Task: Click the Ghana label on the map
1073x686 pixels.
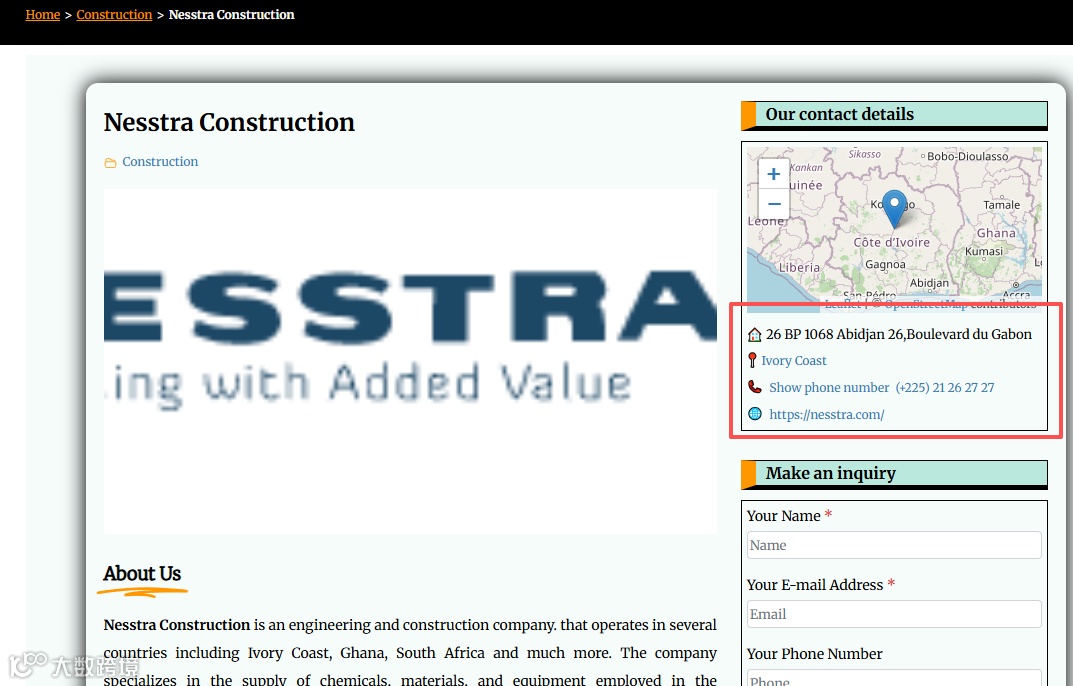Action: click(x=996, y=233)
